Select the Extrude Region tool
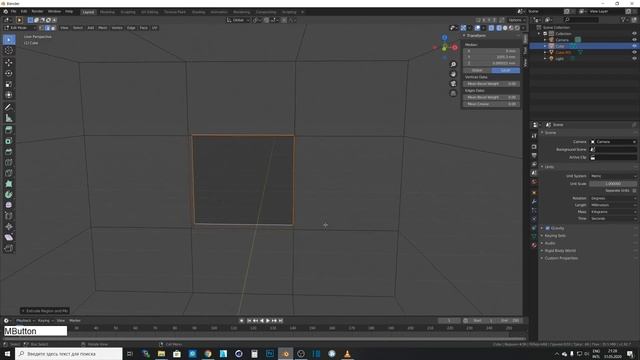Image resolution: width=640 pixels, height=360 pixels. tap(9, 130)
